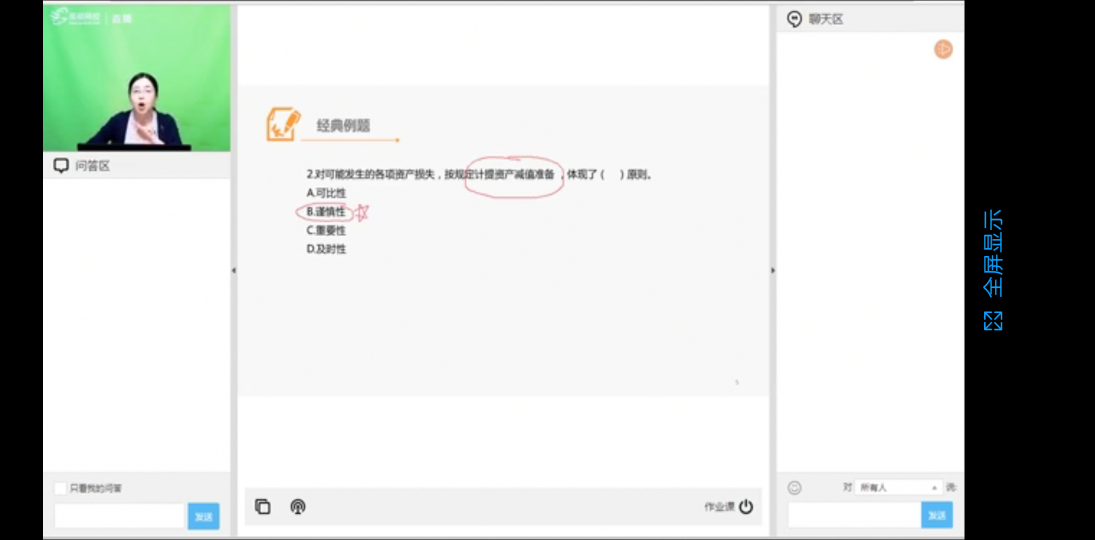1095x540 pixels.
Task: Click the 经典例题 heading text
Action: coord(344,126)
